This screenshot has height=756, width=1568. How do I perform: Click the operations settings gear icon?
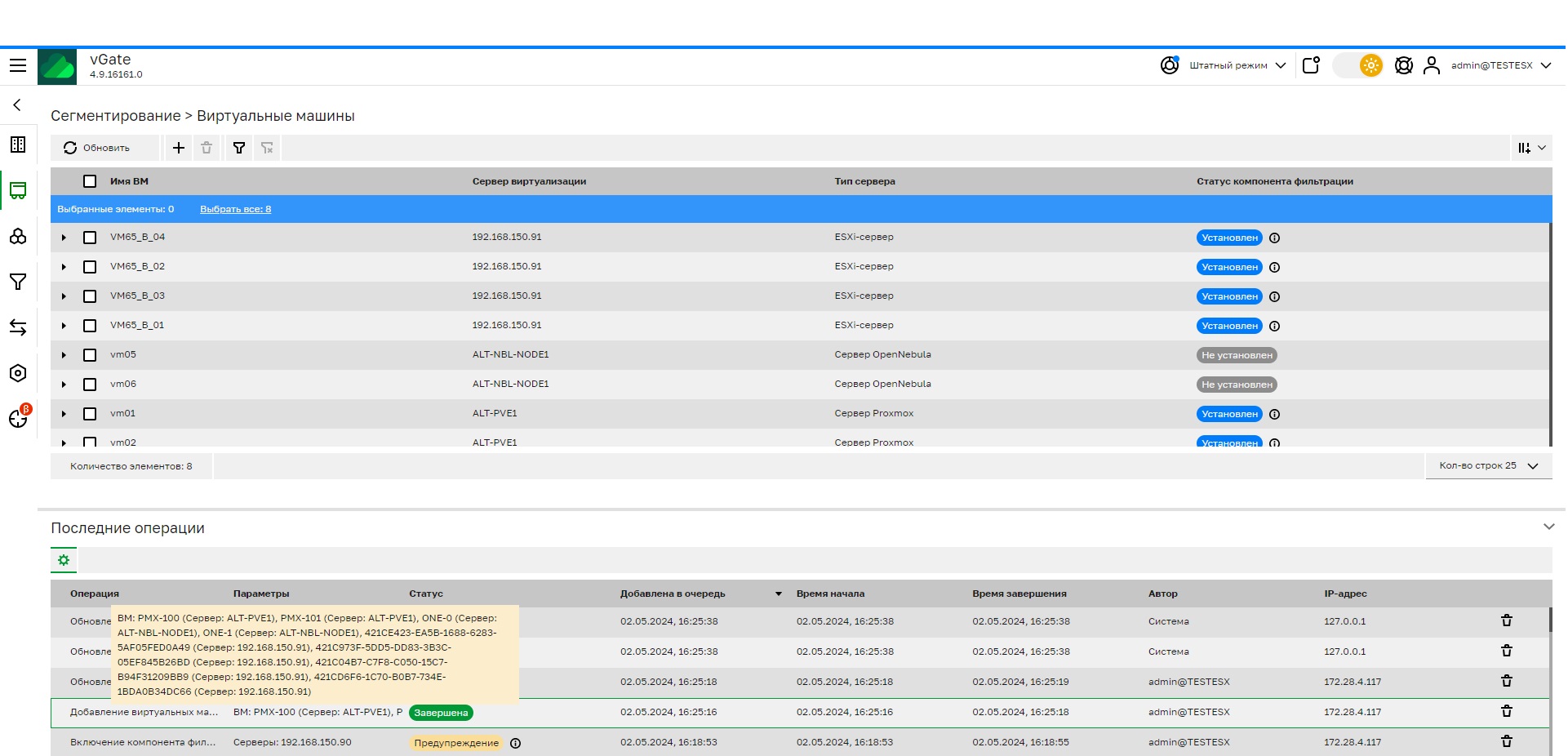pyautogui.click(x=64, y=560)
